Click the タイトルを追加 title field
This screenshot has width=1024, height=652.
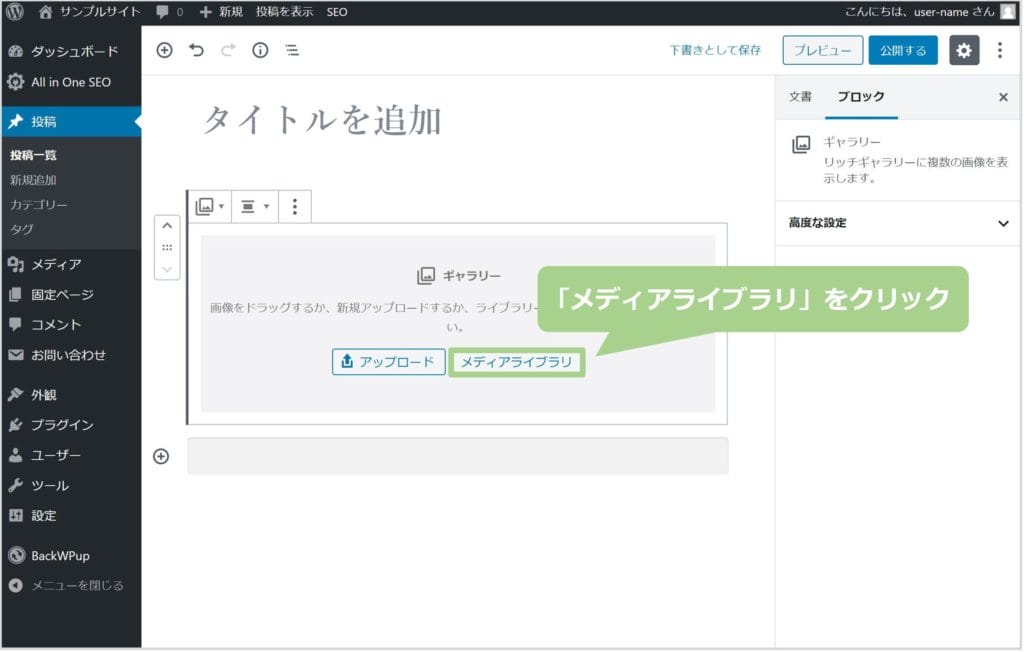pos(322,121)
